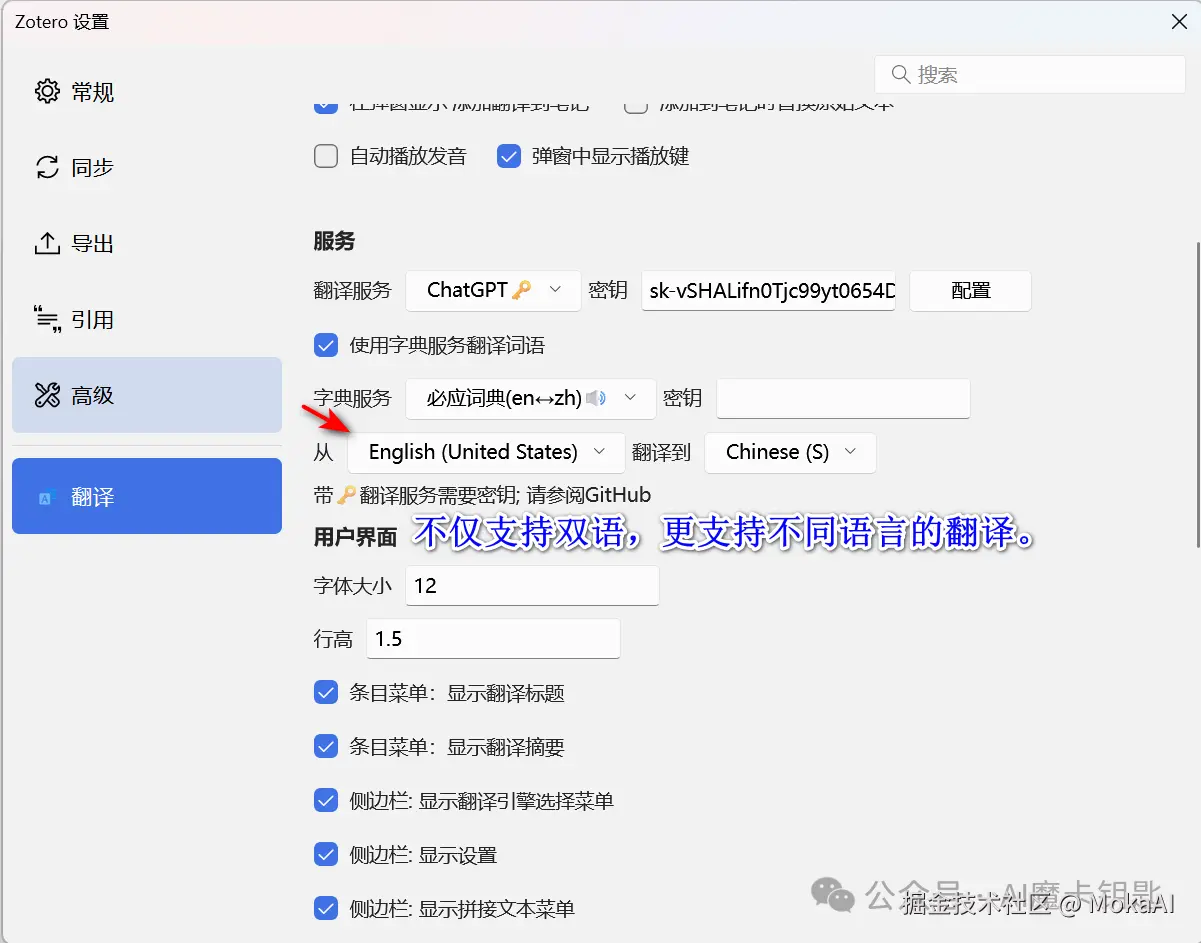取消勾选弹窗中显示播放键
Image resolution: width=1201 pixels, height=943 pixels.
(x=509, y=156)
